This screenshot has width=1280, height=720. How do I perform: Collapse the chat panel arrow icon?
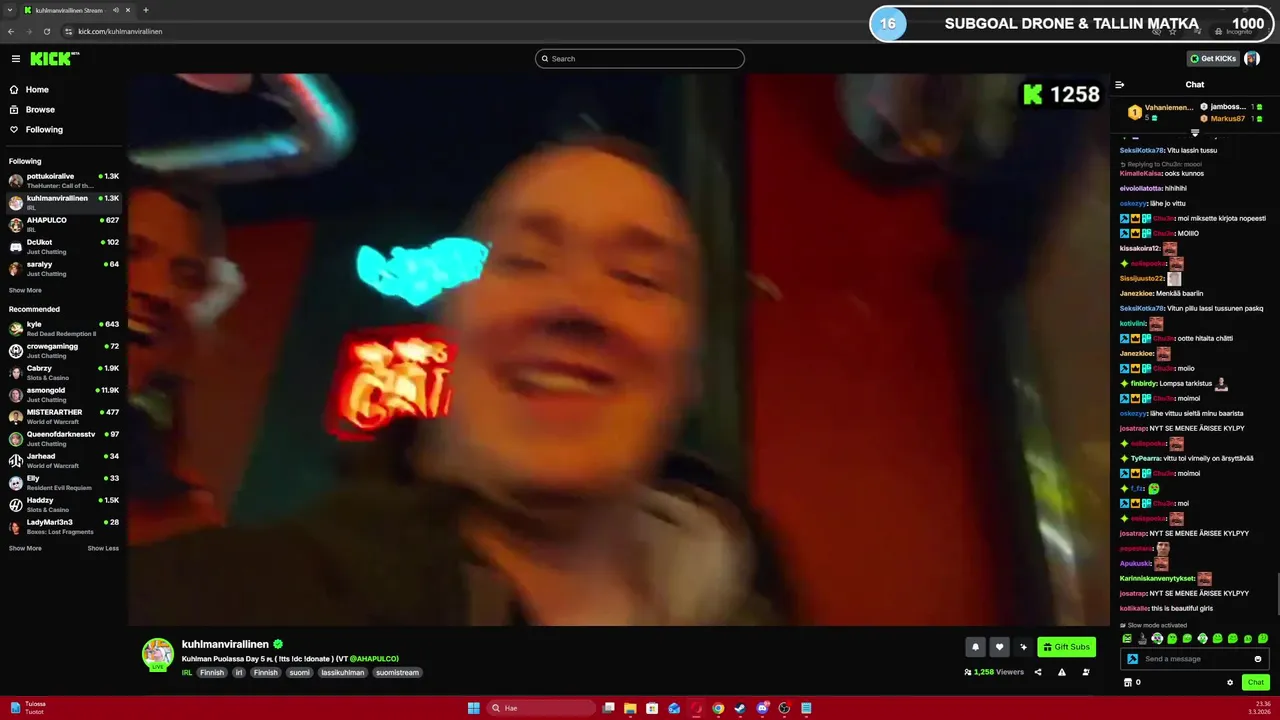[x=1120, y=85]
